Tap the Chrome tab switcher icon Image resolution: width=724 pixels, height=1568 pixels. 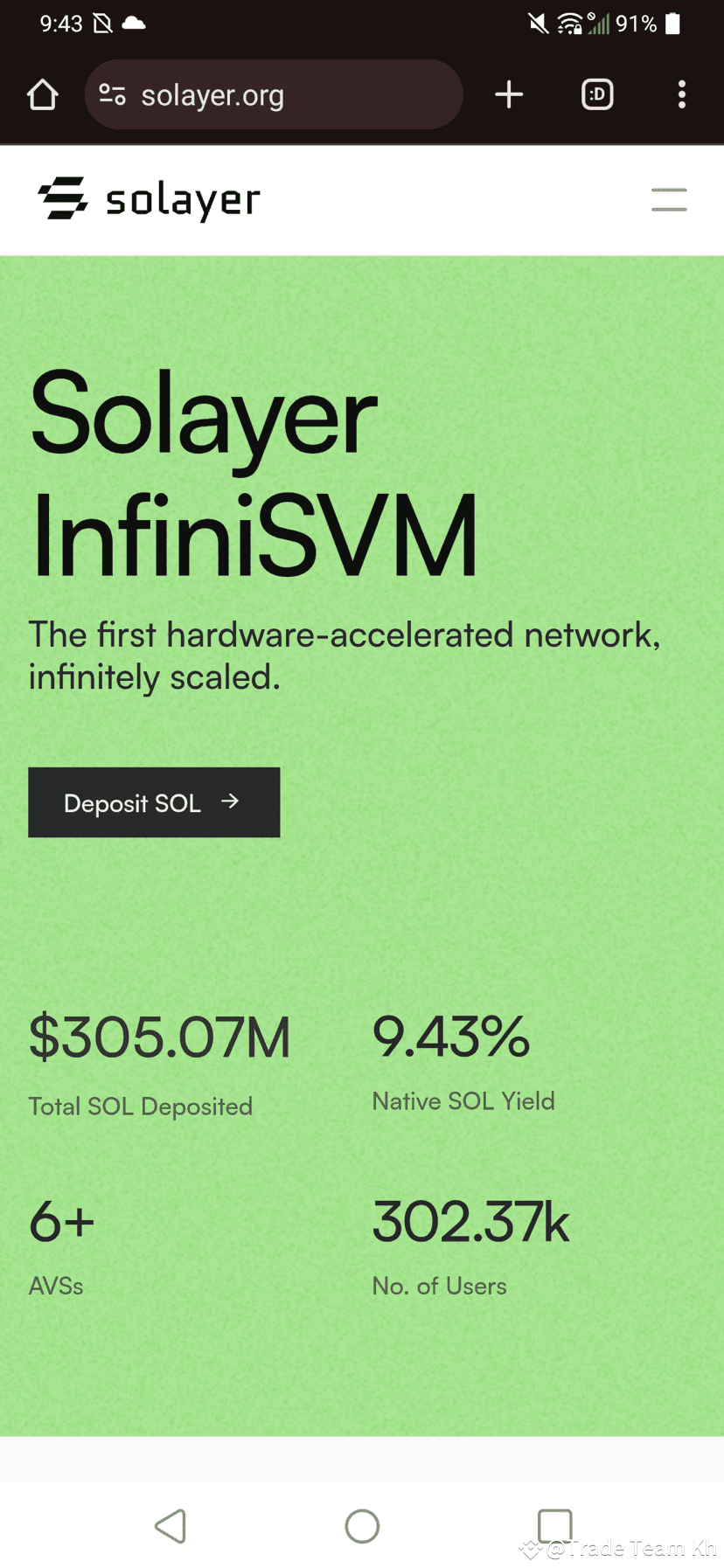click(596, 94)
